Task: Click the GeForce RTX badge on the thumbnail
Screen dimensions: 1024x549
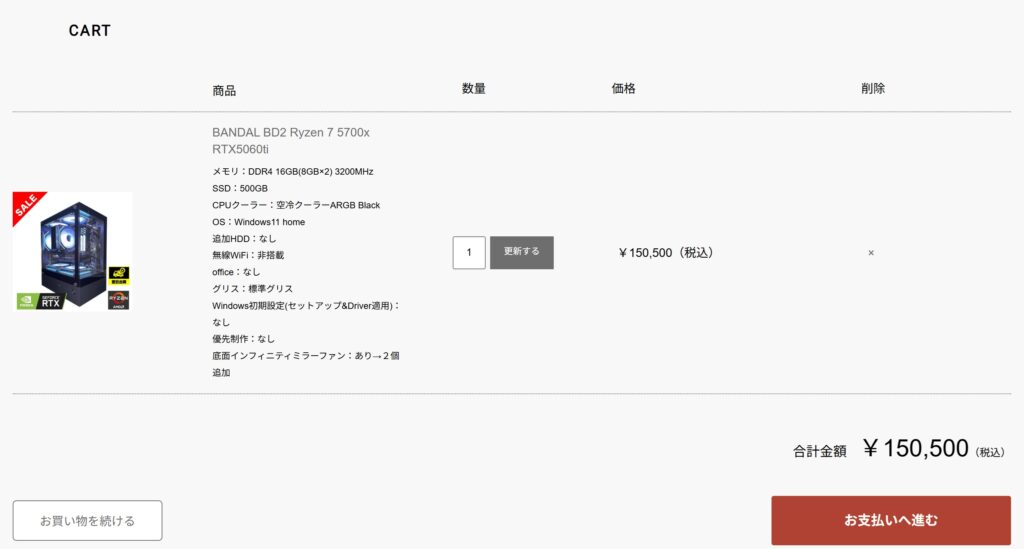Action: [40, 301]
